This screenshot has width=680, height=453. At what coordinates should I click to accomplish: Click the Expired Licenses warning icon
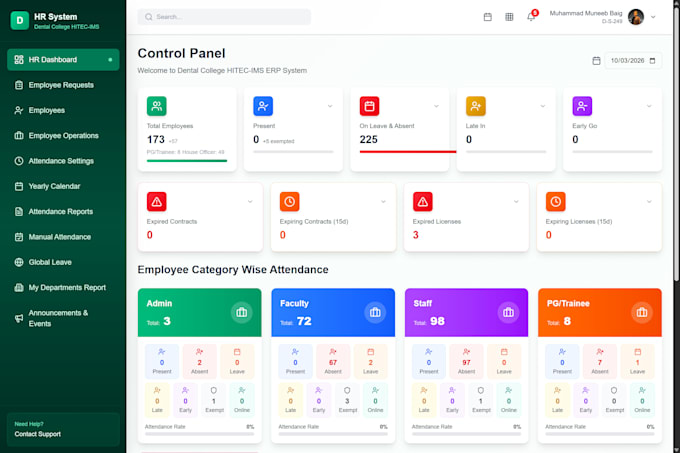click(x=423, y=202)
